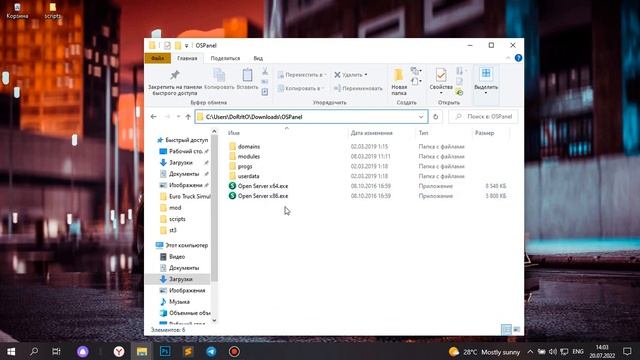Screen dimensions: 640x360
Task: Open the Move to dropdown
Action: [x=302, y=75]
